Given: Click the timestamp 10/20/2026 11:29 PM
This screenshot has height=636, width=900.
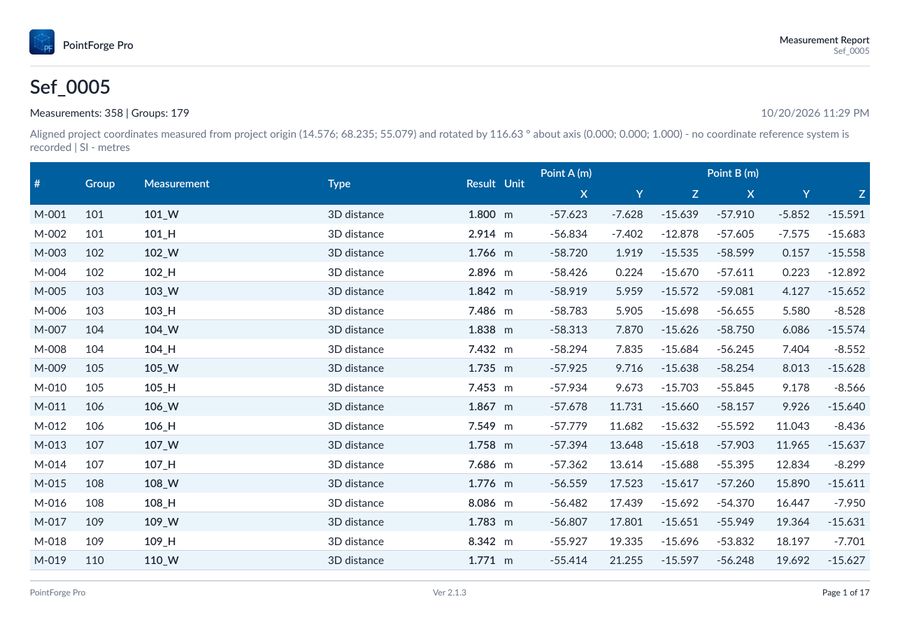Looking at the screenshot, I should point(814,113).
